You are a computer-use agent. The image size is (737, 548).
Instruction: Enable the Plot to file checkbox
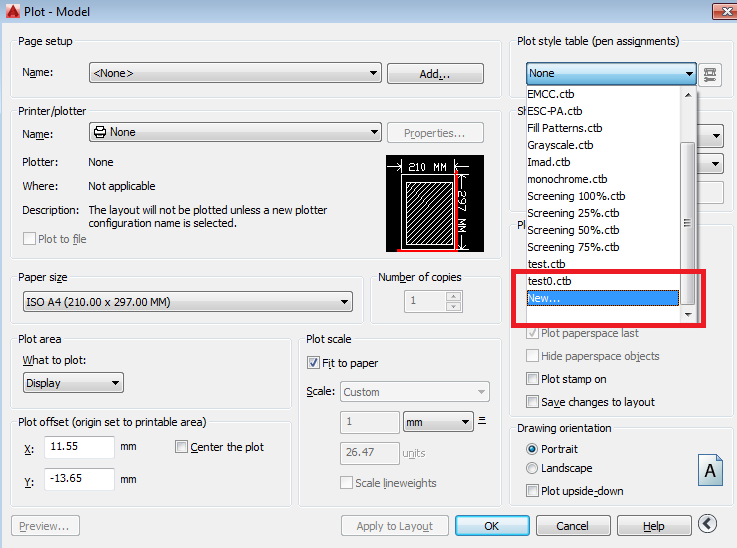[x=29, y=239]
